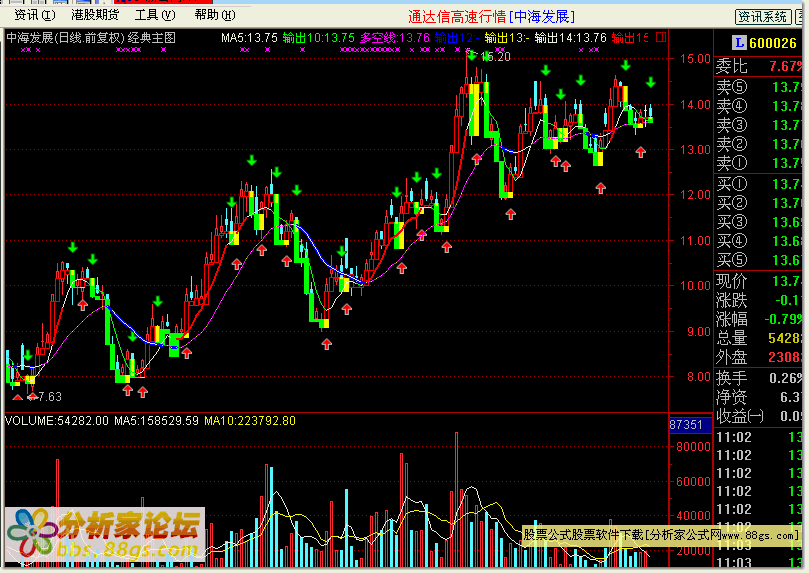This screenshot has height=573, width=809.
Task: Click the 买⑤ bid row
Action: [758, 260]
